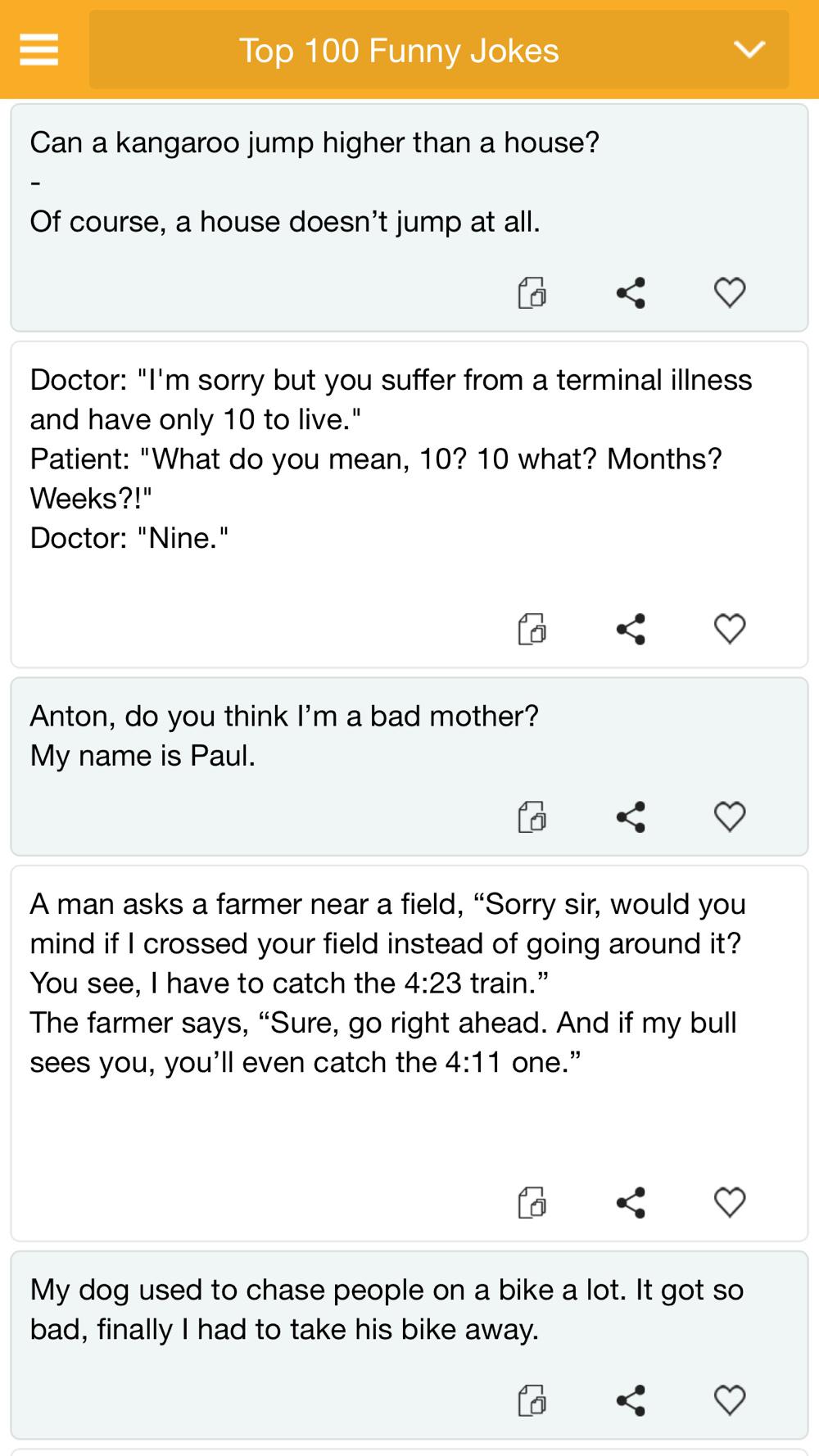Copy the kangaroo joke
Image resolution: width=819 pixels, height=1456 pixels.
pyautogui.click(x=532, y=292)
